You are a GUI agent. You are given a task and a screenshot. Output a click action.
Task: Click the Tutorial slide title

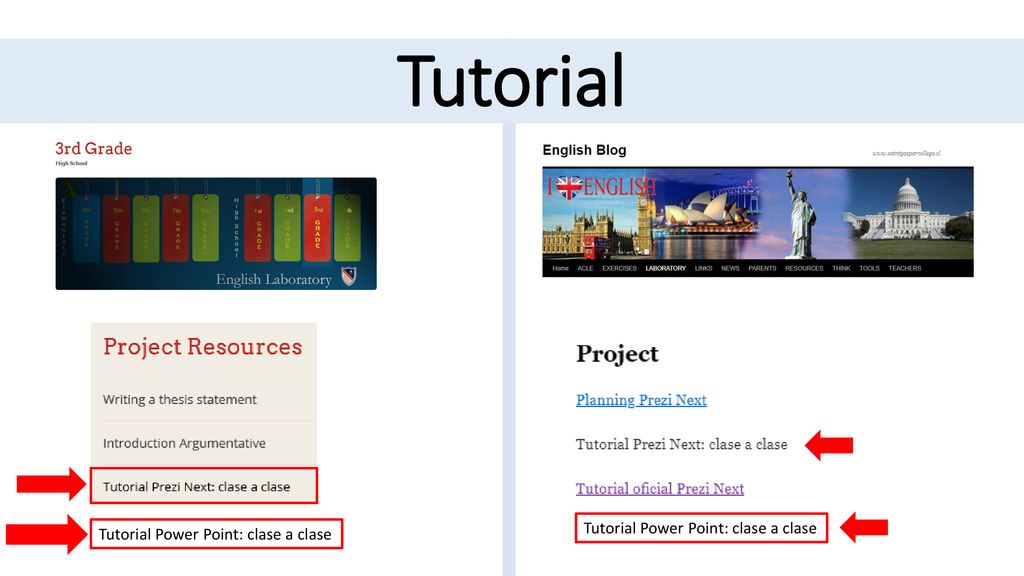point(510,80)
